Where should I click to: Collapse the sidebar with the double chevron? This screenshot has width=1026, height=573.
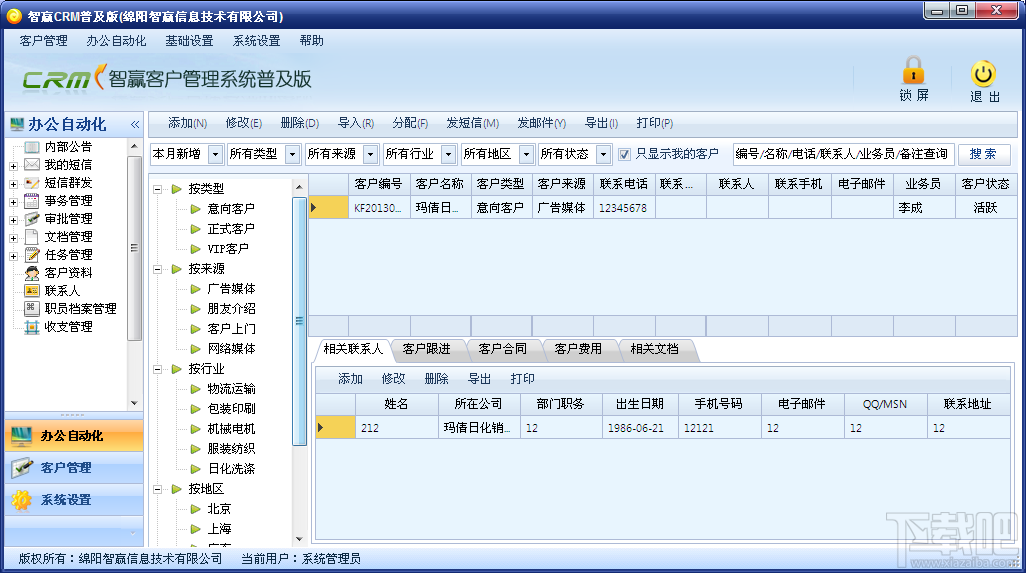[x=135, y=124]
